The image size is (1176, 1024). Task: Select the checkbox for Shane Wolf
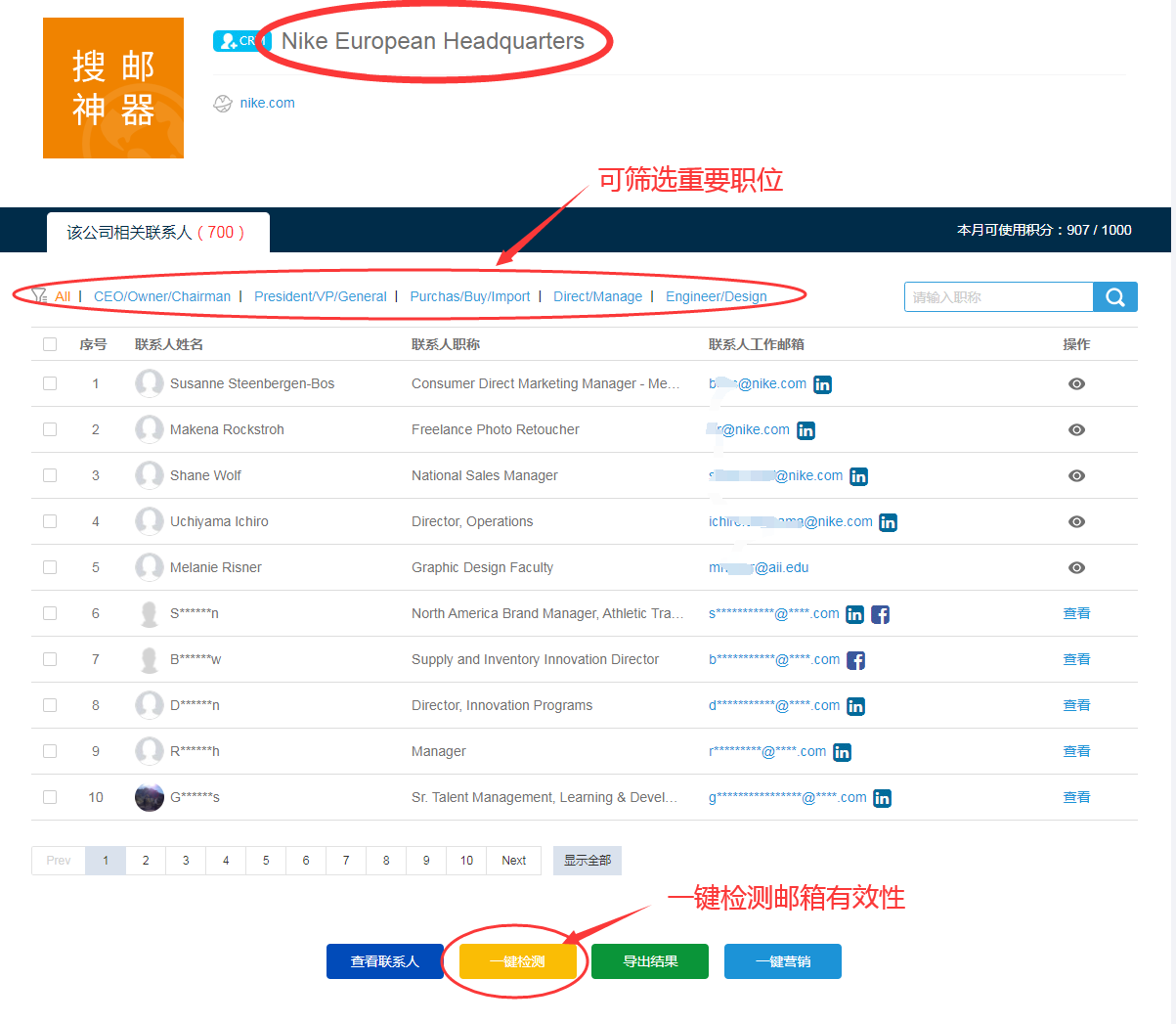[x=50, y=475]
